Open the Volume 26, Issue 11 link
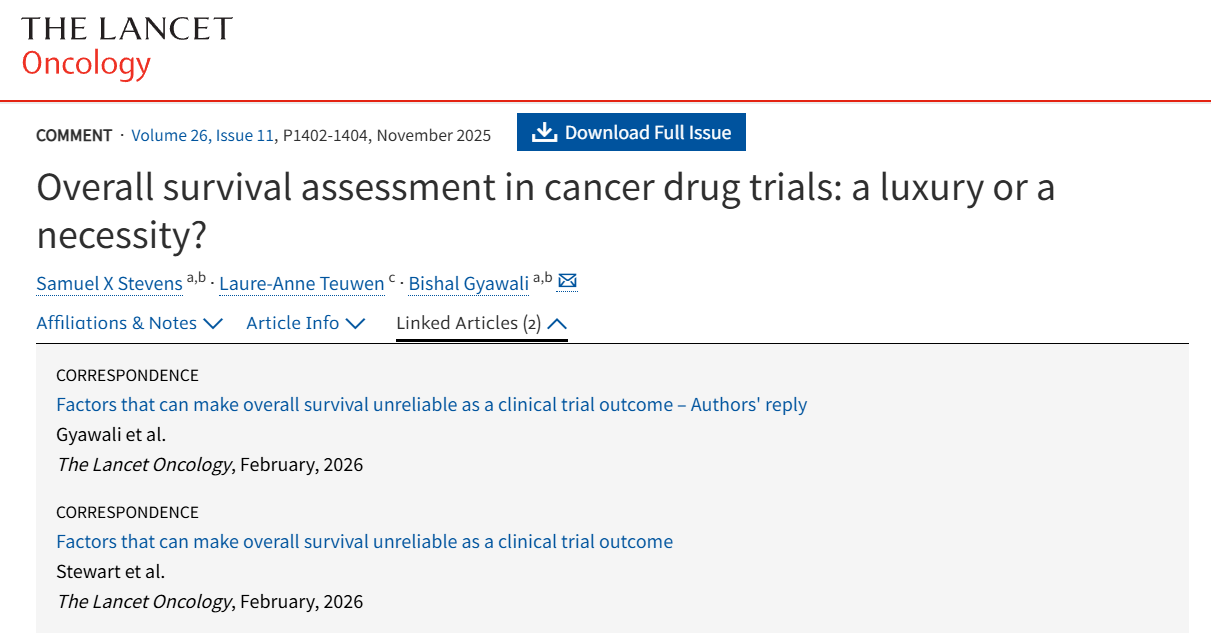 (202, 135)
